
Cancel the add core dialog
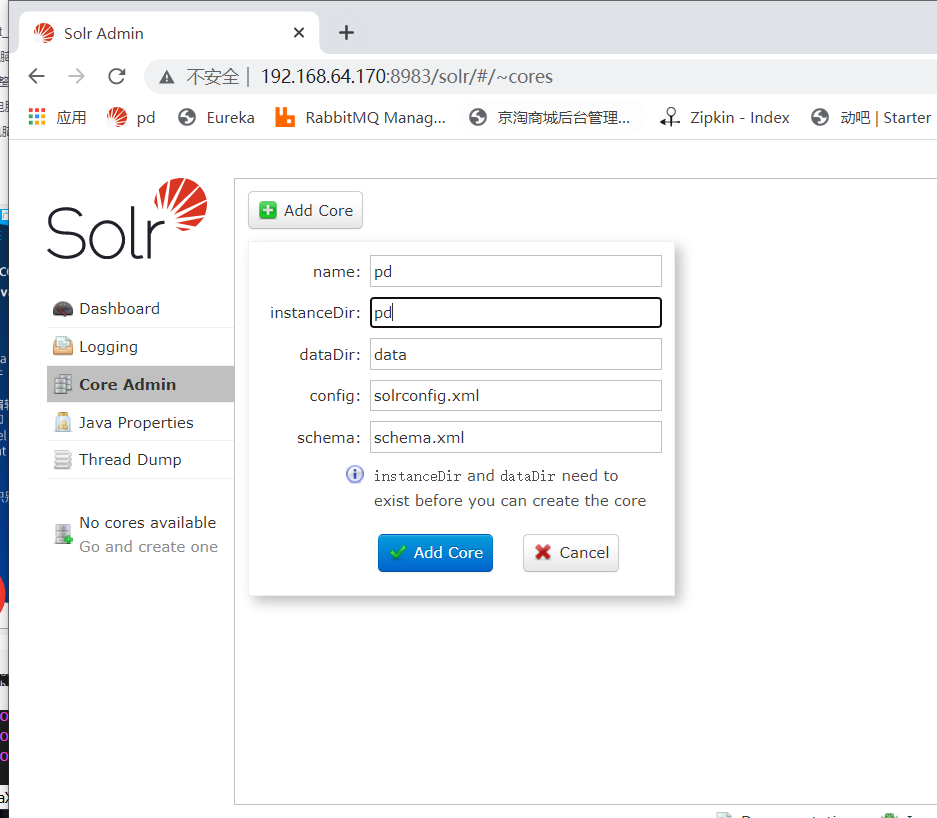(571, 553)
